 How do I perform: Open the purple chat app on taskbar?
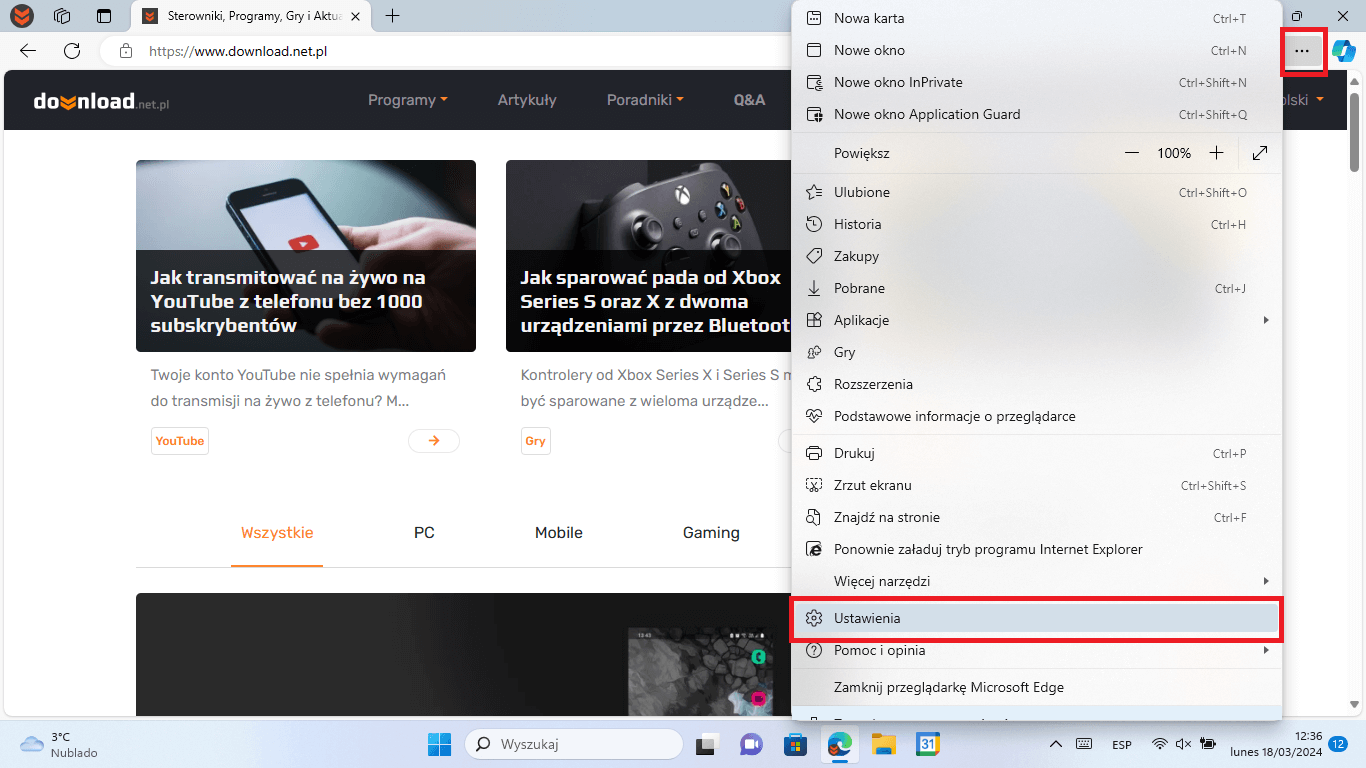[751, 744]
